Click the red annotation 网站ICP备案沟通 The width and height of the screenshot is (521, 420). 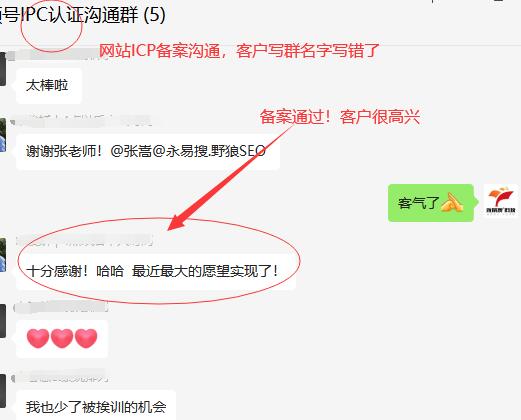(159, 51)
